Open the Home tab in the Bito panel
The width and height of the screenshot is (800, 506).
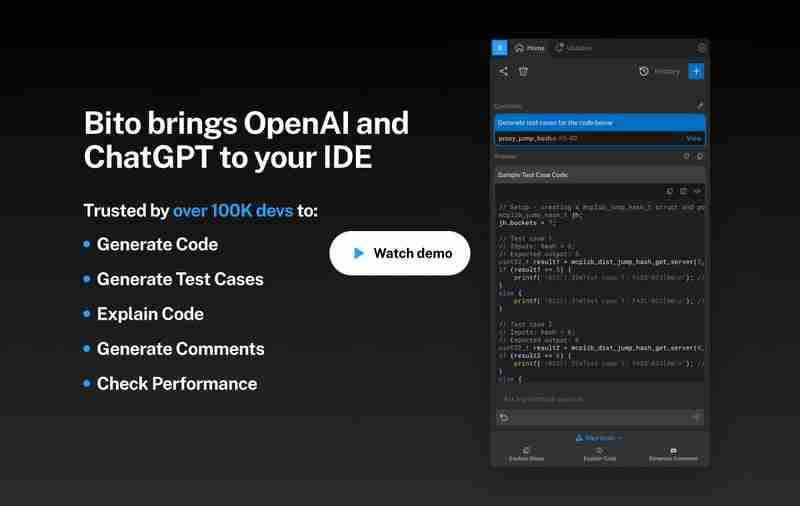[530, 48]
